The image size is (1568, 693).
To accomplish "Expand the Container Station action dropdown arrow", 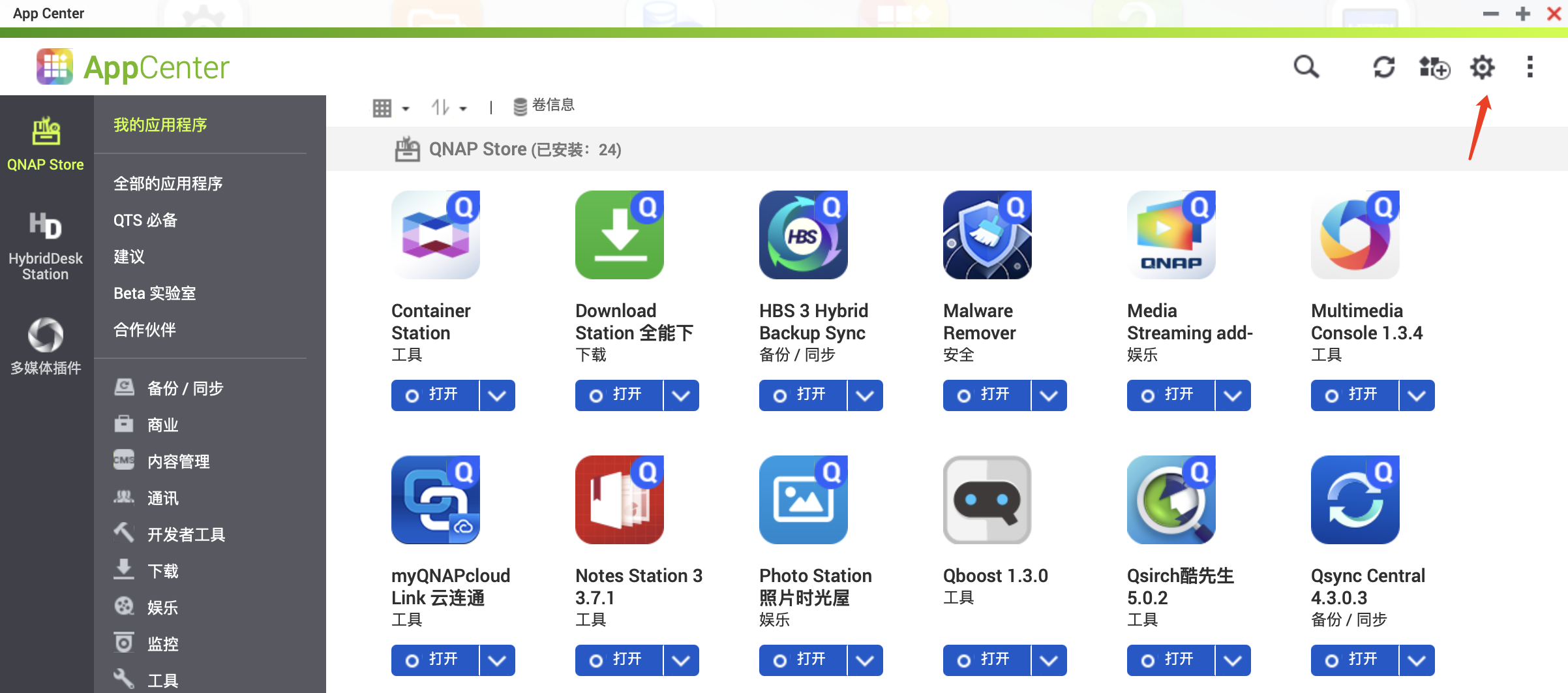I will click(497, 395).
